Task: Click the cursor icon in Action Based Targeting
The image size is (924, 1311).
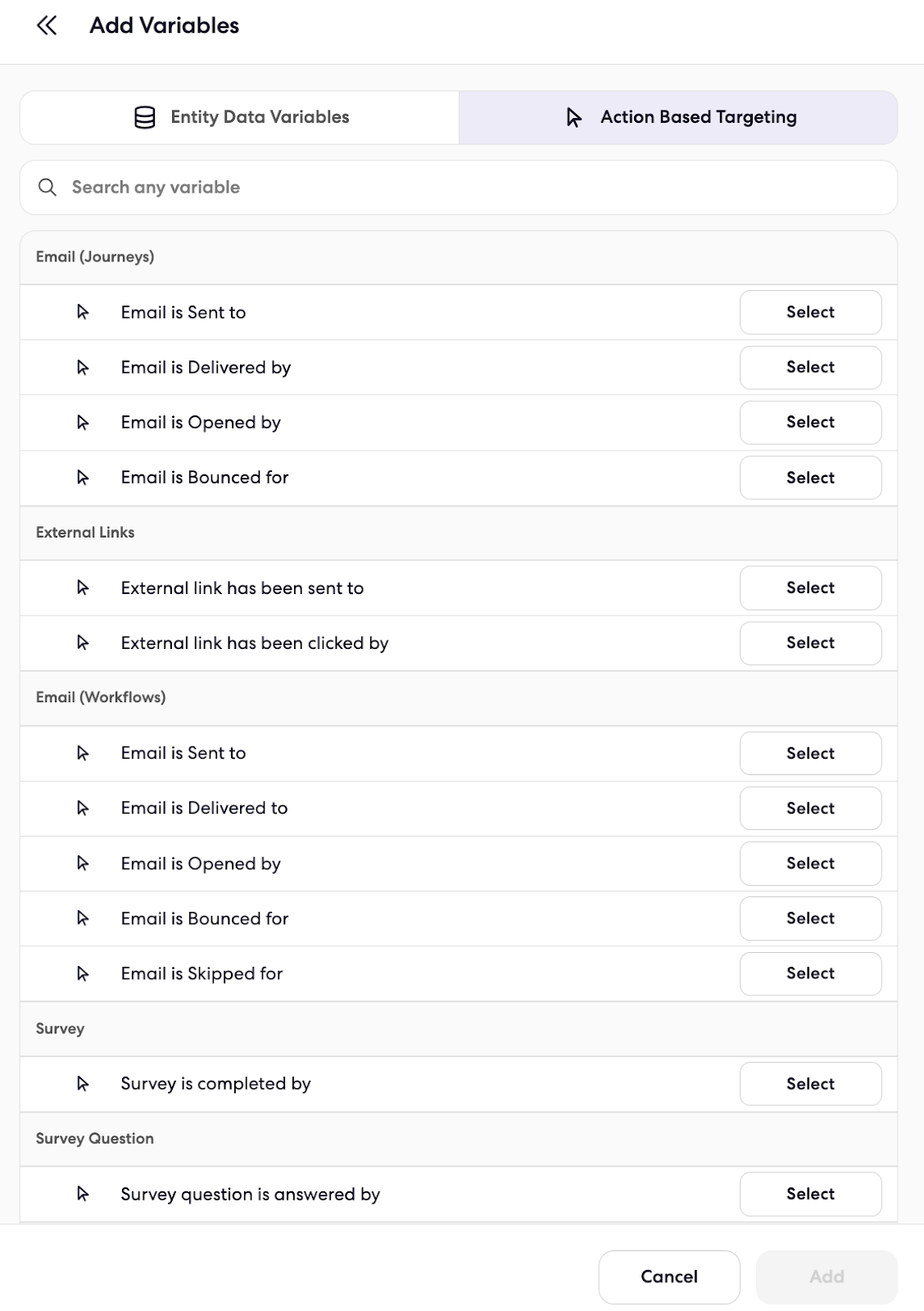Action: (x=574, y=117)
